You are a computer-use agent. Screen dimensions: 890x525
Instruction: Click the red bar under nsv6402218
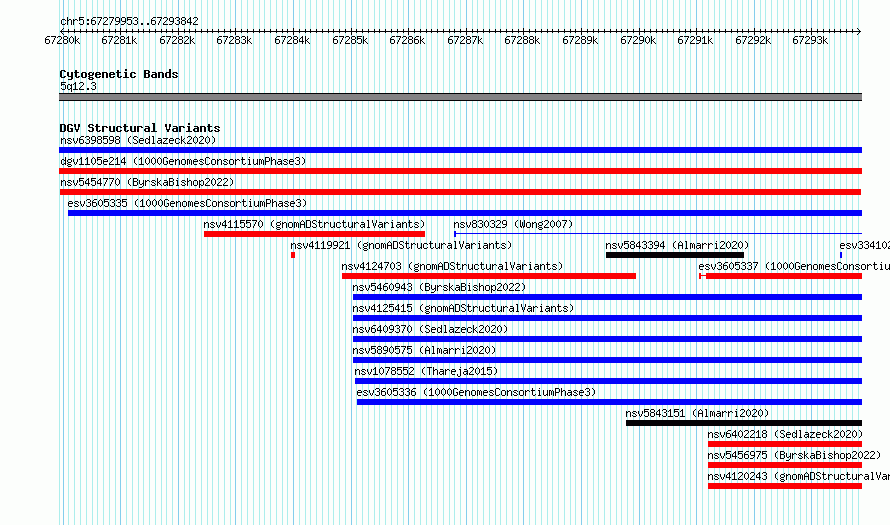pos(785,444)
